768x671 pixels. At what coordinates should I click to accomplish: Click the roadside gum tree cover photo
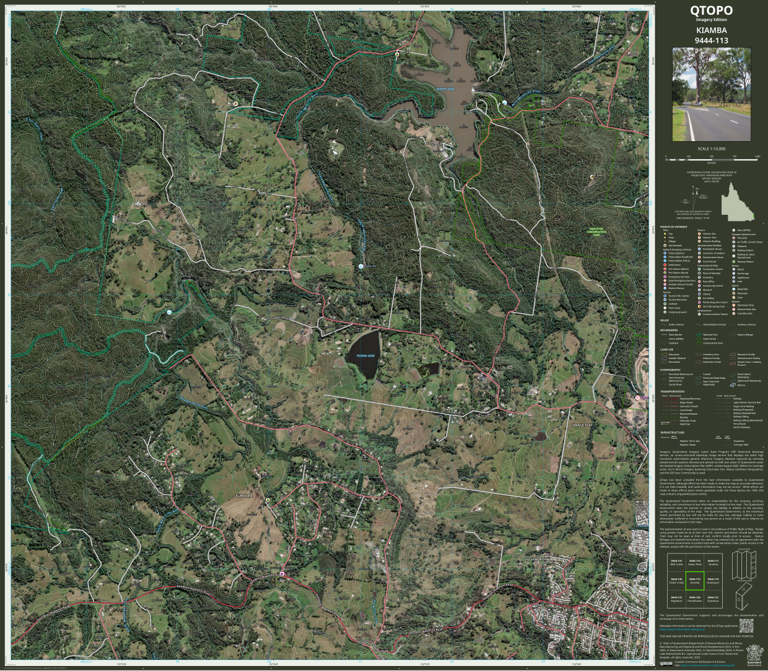tap(712, 94)
